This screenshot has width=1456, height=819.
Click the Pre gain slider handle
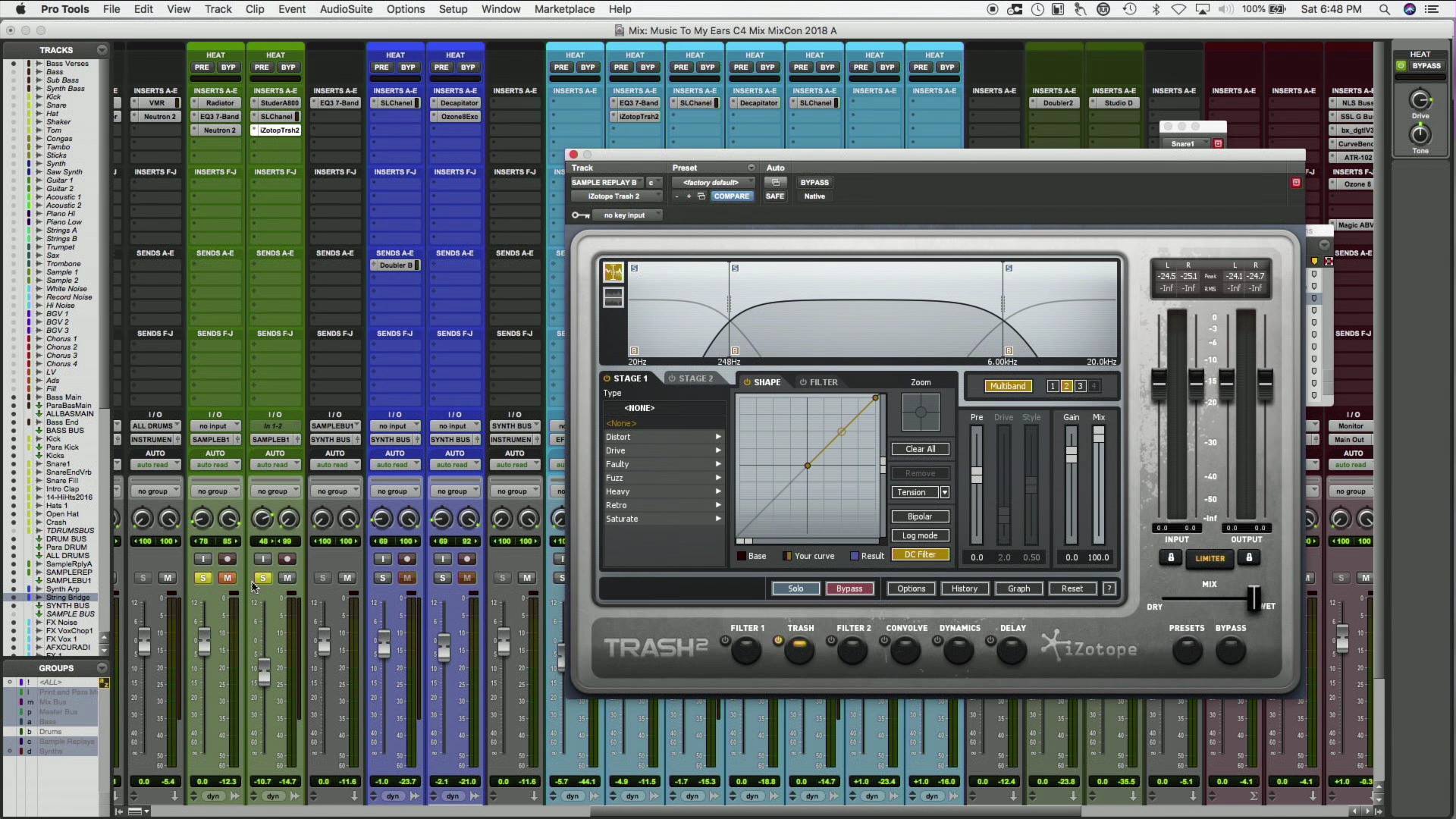point(977,475)
